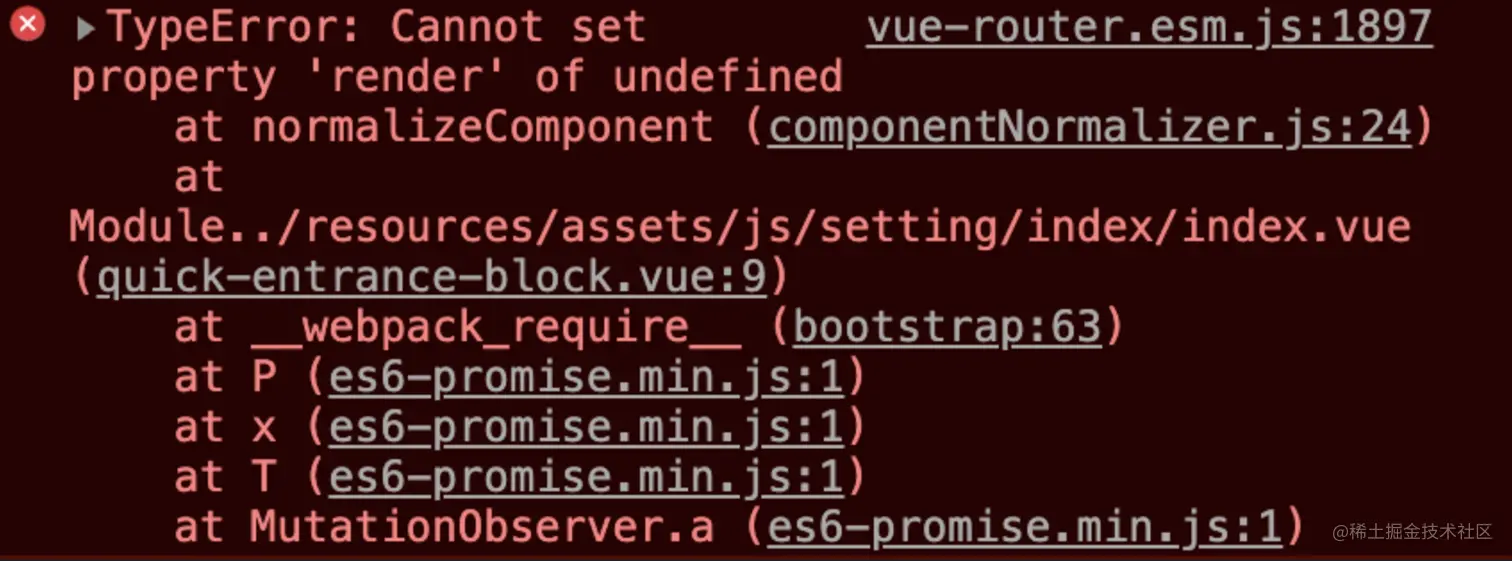Expand the TypeError disclosure triangle

click(x=86, y=28)
